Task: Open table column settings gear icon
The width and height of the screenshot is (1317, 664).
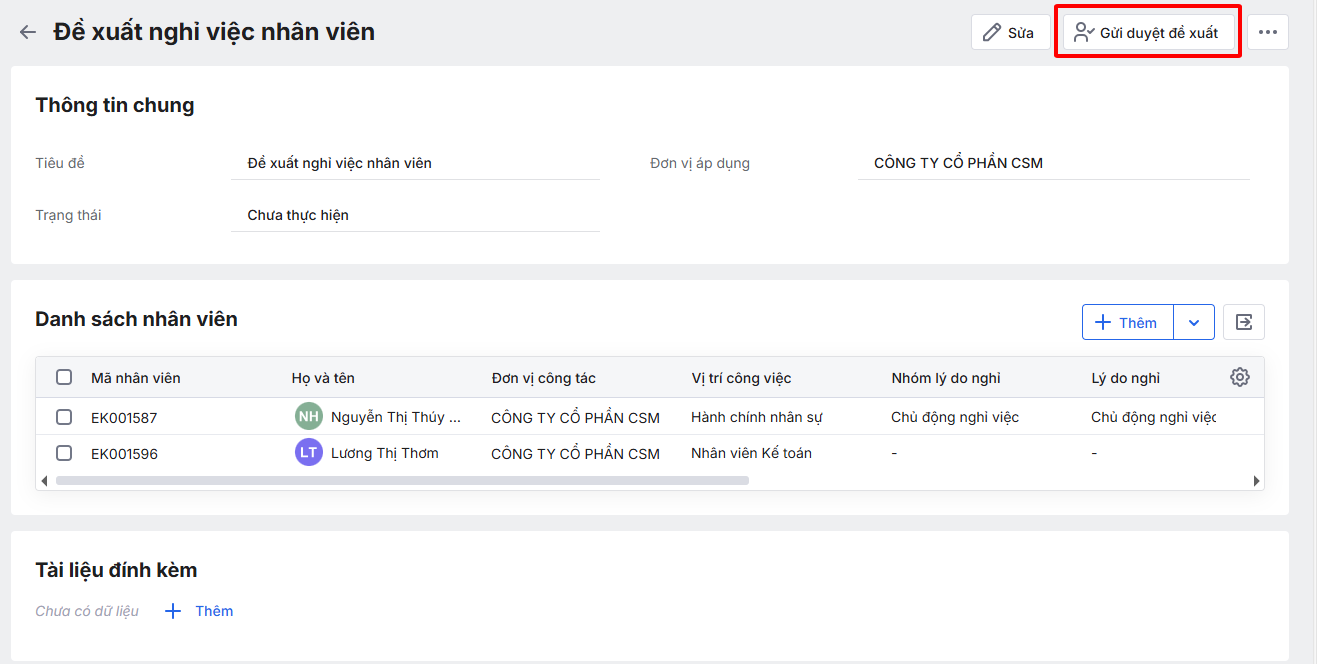Action: tap(1240, 377)
